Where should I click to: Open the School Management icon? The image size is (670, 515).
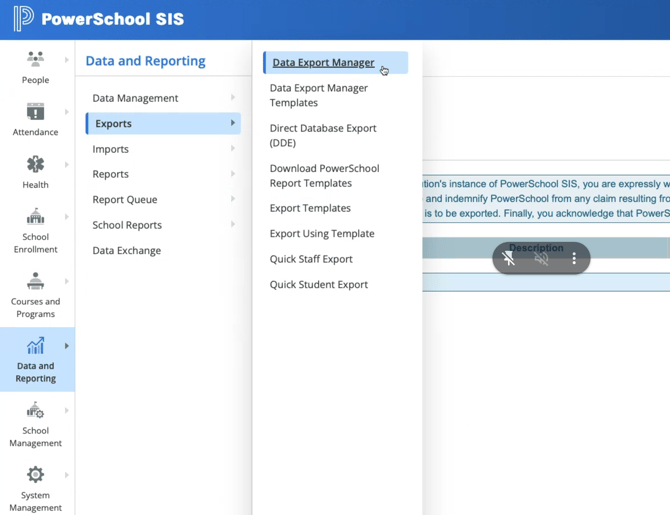pos(35,411)
